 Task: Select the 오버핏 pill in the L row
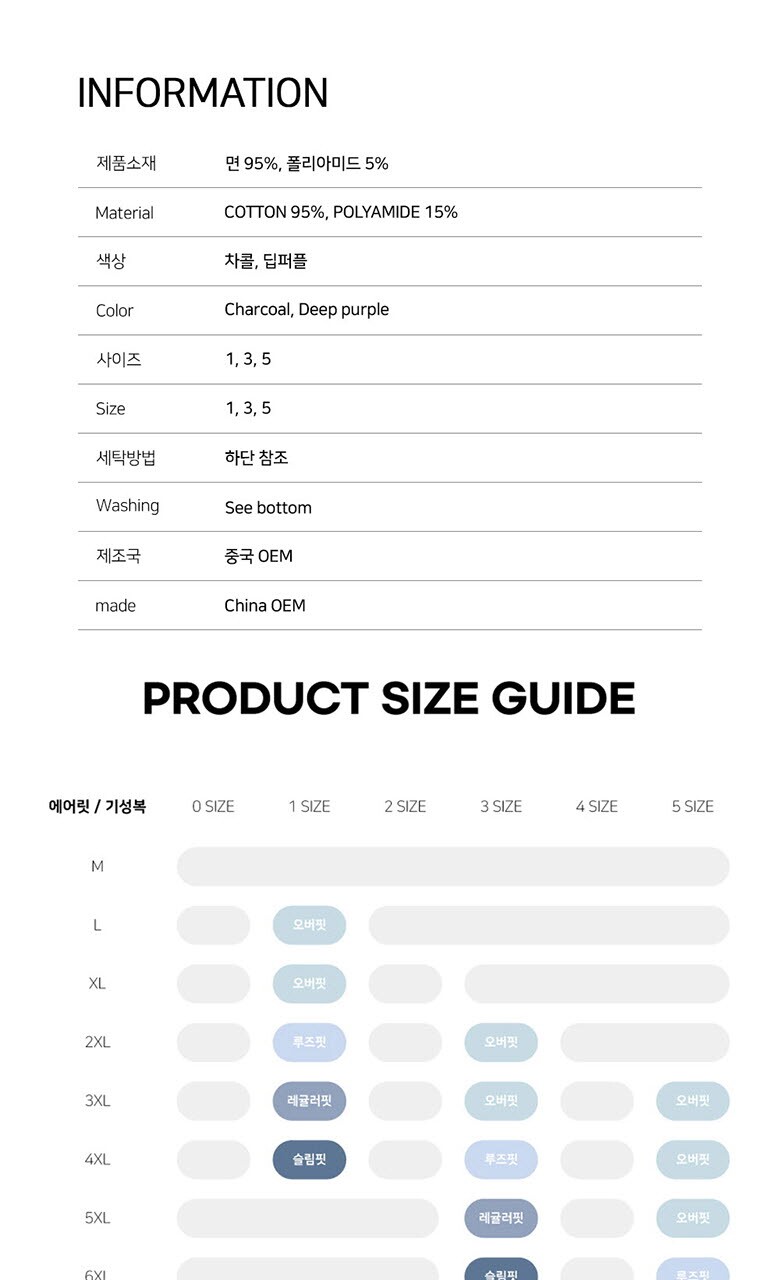309,925
